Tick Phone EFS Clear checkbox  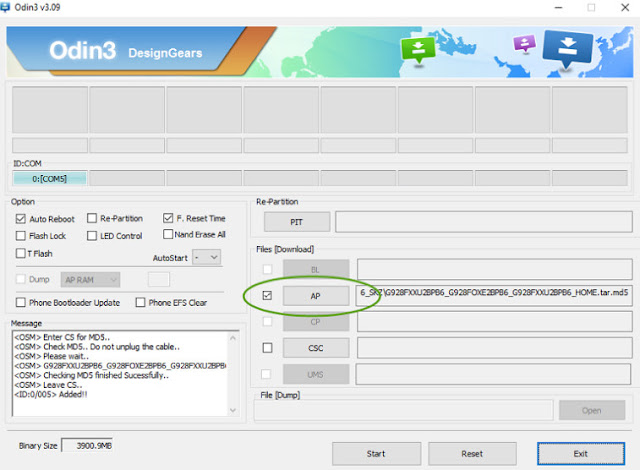click(140, 302)
